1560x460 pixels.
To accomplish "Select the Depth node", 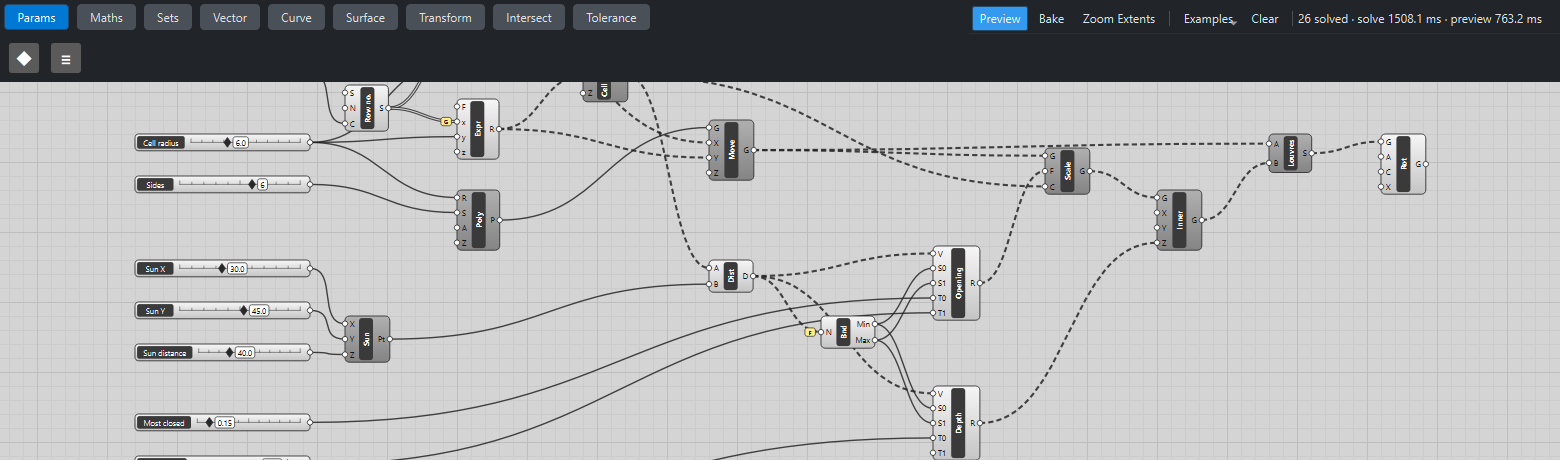I will pos(956,423).
